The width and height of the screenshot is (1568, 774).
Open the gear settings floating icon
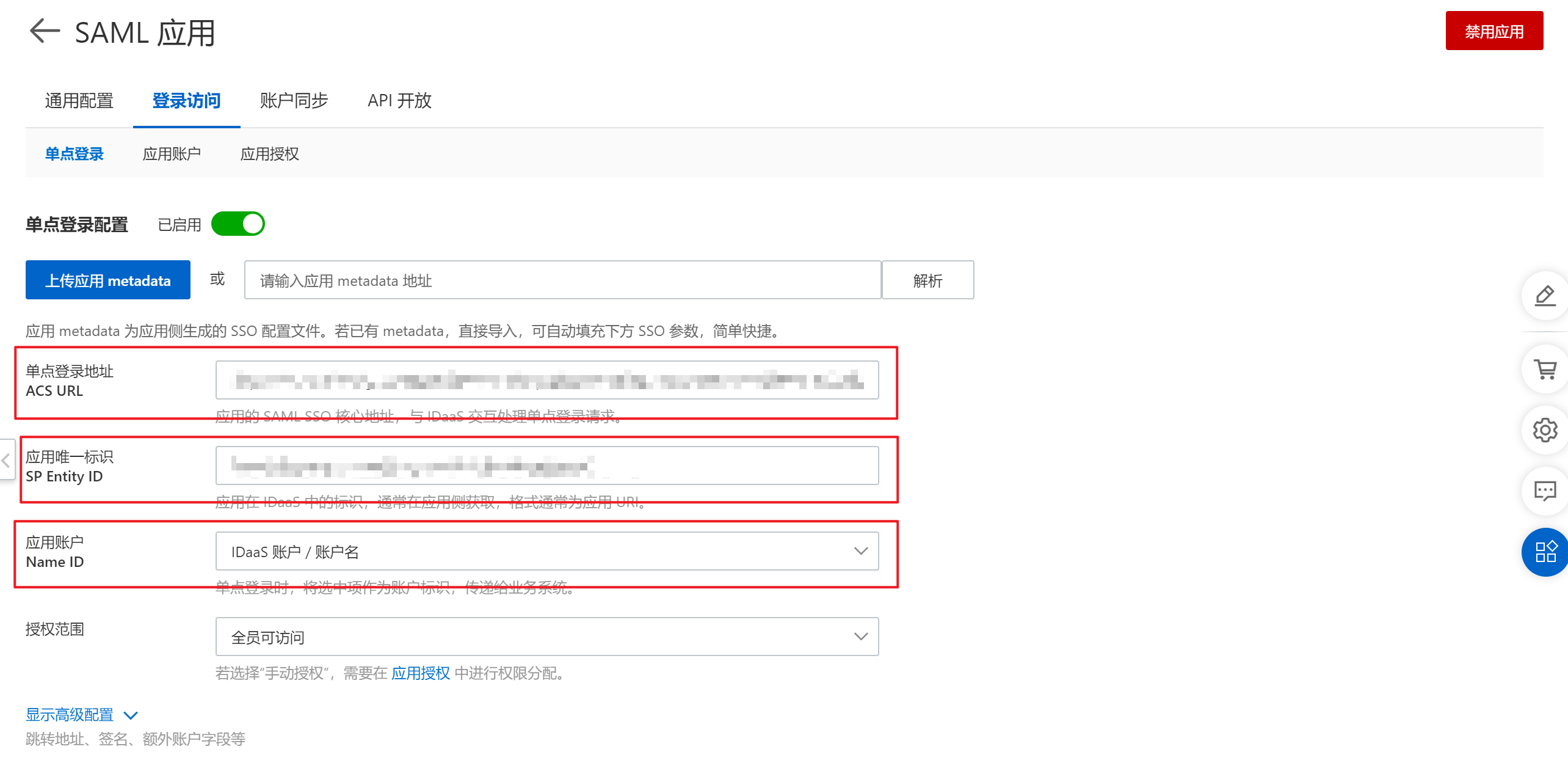coord(1545,430)
